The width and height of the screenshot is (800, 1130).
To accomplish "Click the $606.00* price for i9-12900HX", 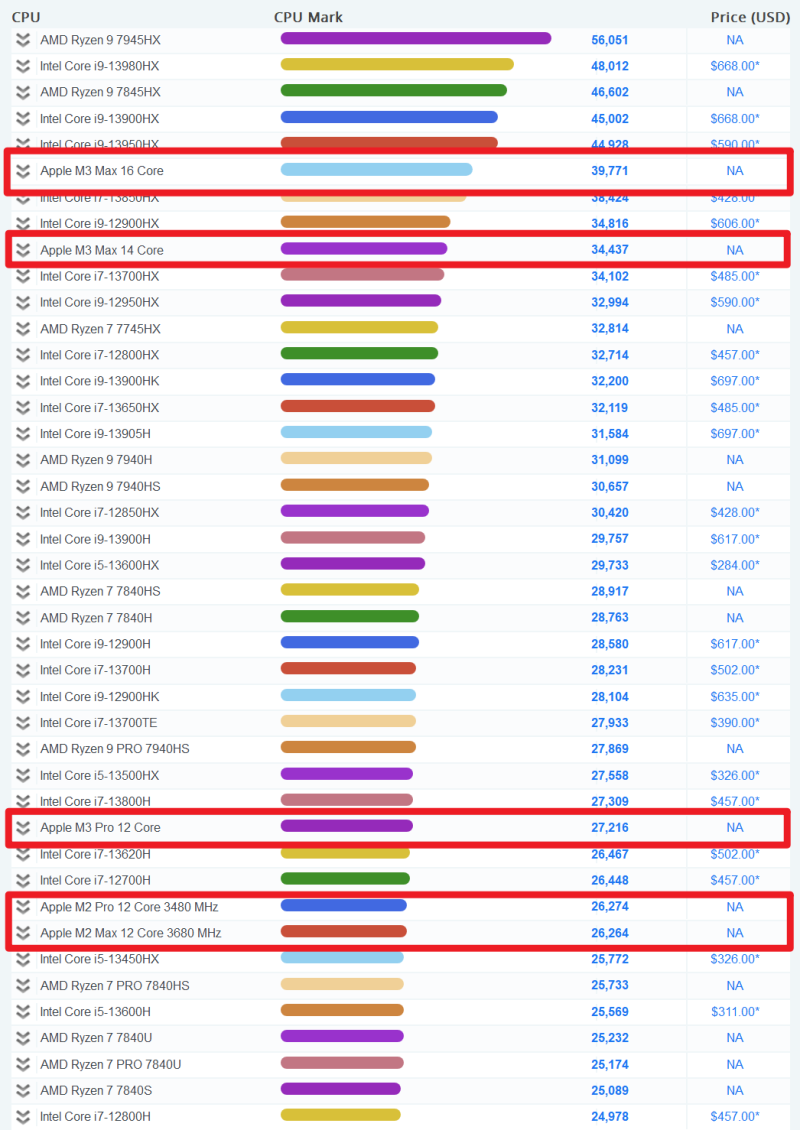I will [x=734, y=223].
